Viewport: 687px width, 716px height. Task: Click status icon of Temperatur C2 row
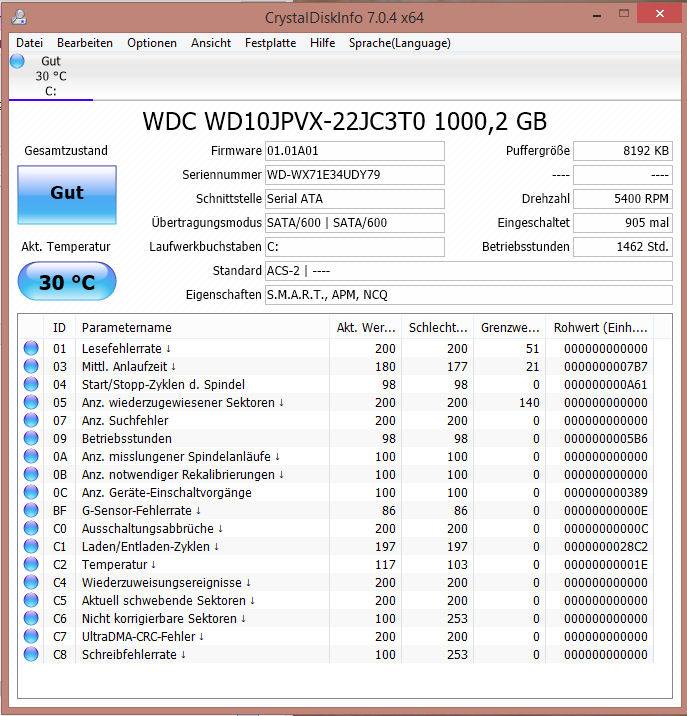pos(31,564)
